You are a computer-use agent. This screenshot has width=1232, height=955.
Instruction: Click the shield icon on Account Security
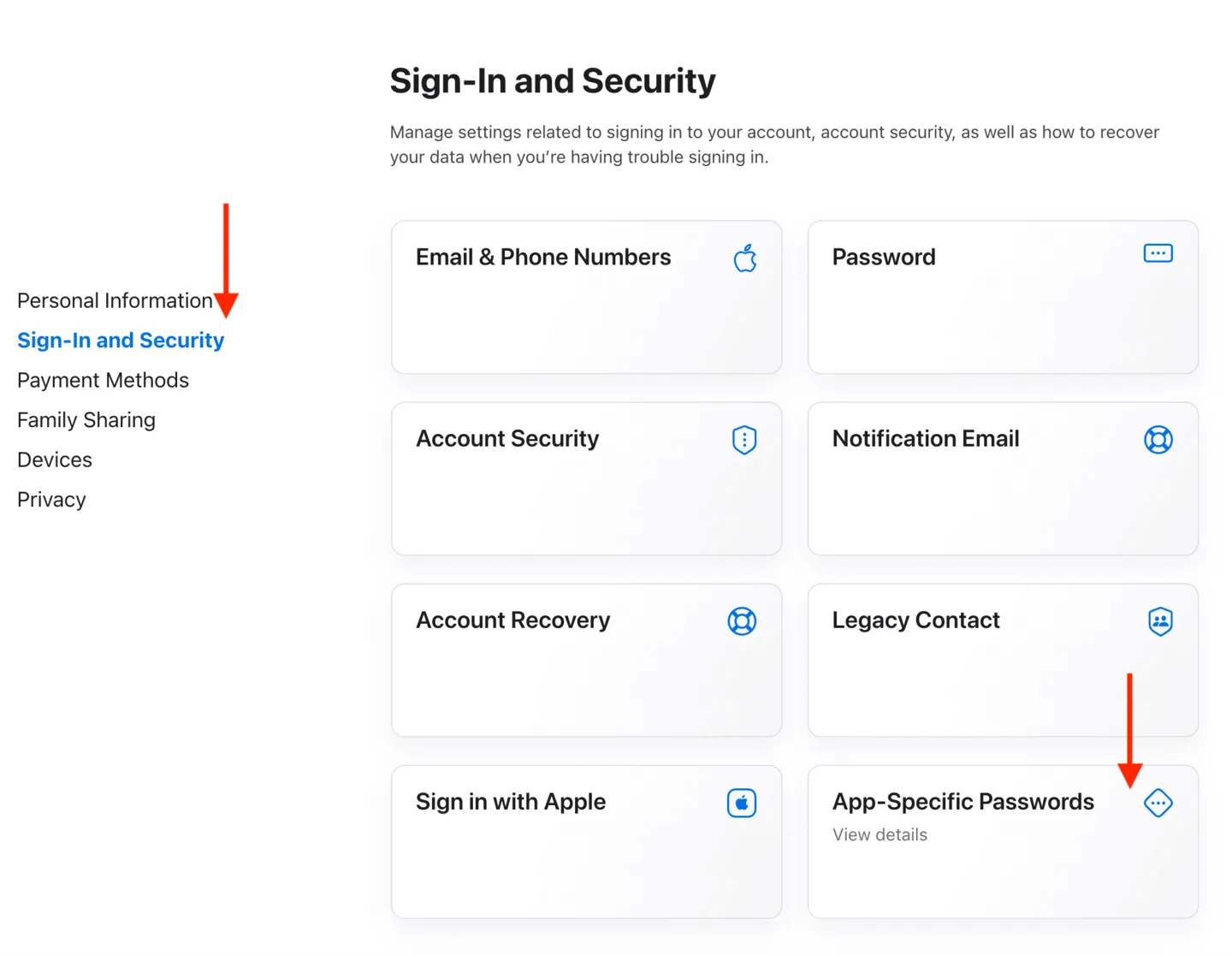(743, 439)
